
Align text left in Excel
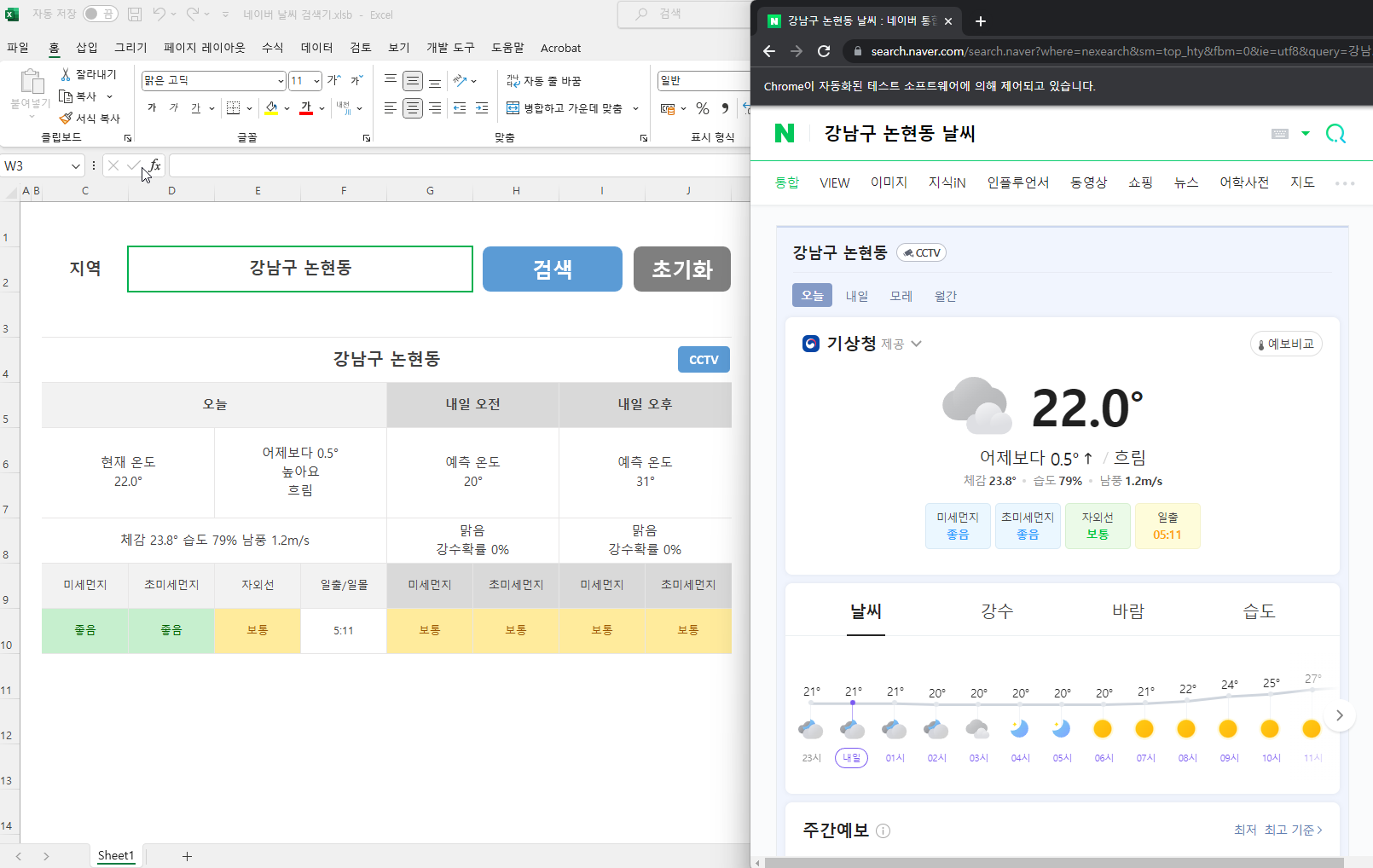pyautogui.click(x=391, y=107)
